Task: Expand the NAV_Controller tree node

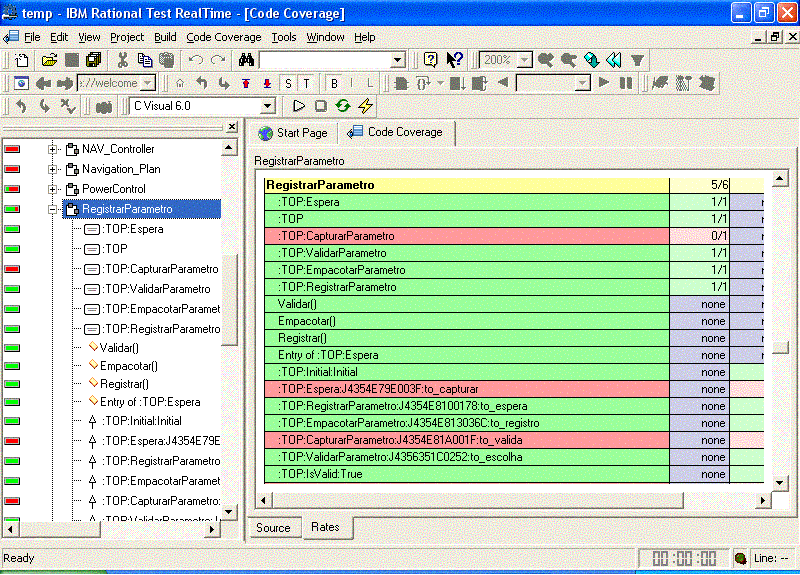Action: click(52, 149)
